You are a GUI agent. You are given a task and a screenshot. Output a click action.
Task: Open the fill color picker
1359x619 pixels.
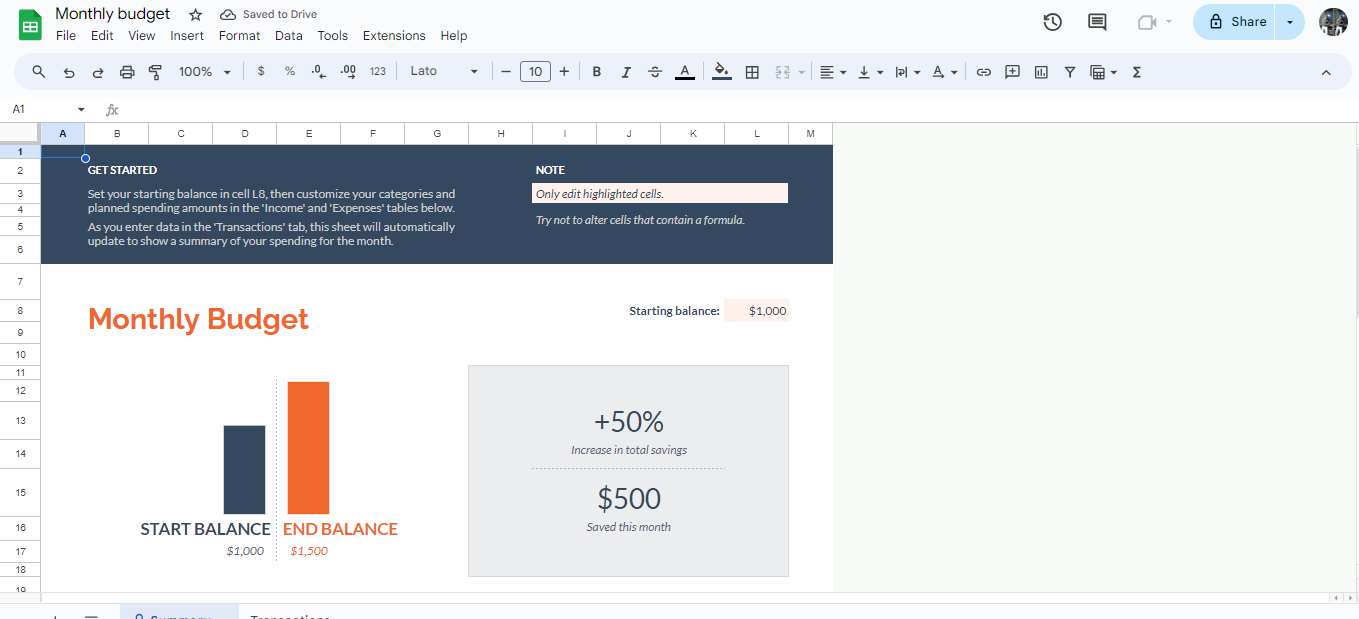click(x=723, y=72)
